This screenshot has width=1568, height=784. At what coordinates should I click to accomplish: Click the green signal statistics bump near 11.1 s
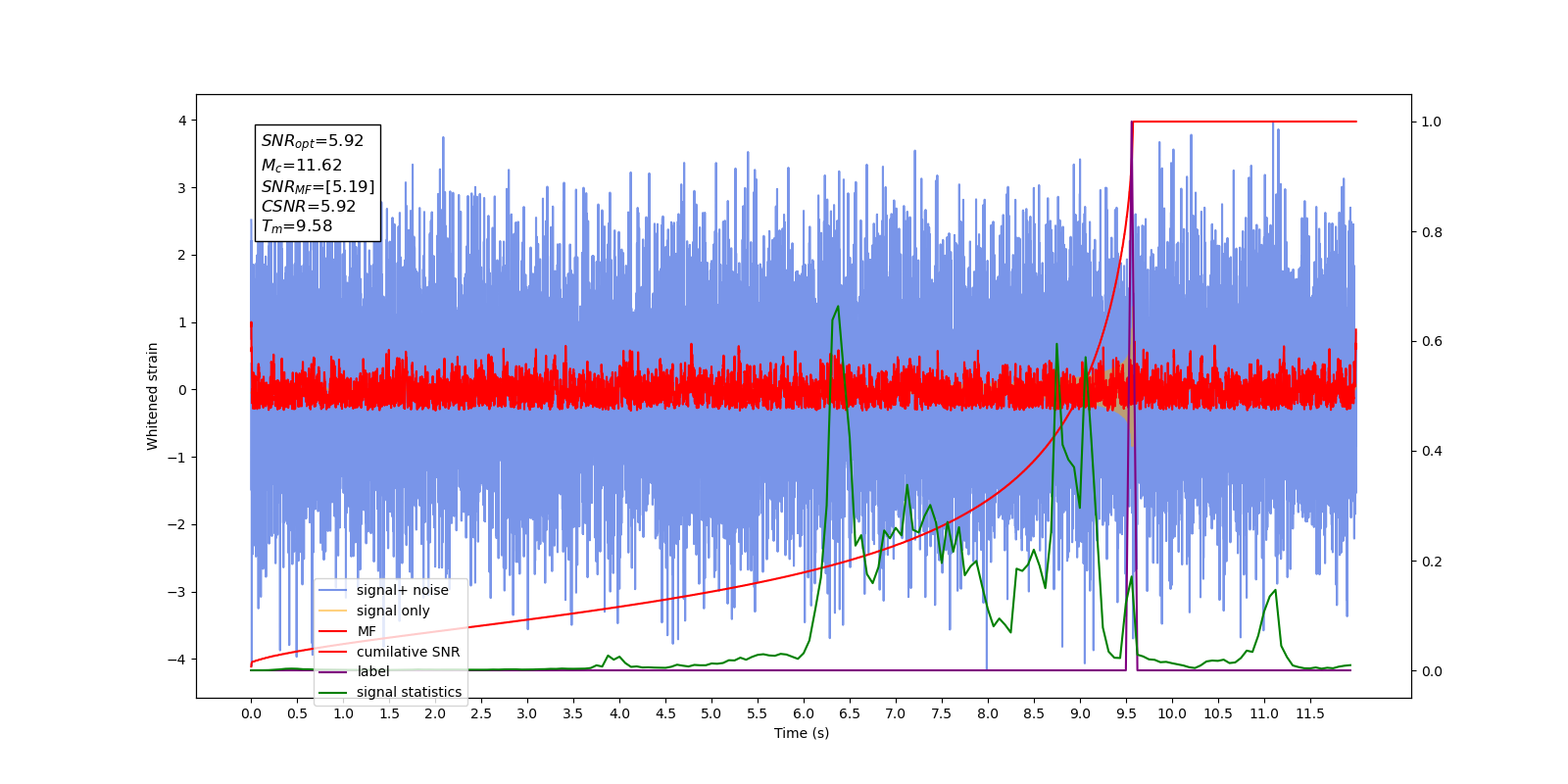[x=1274, y=591]
